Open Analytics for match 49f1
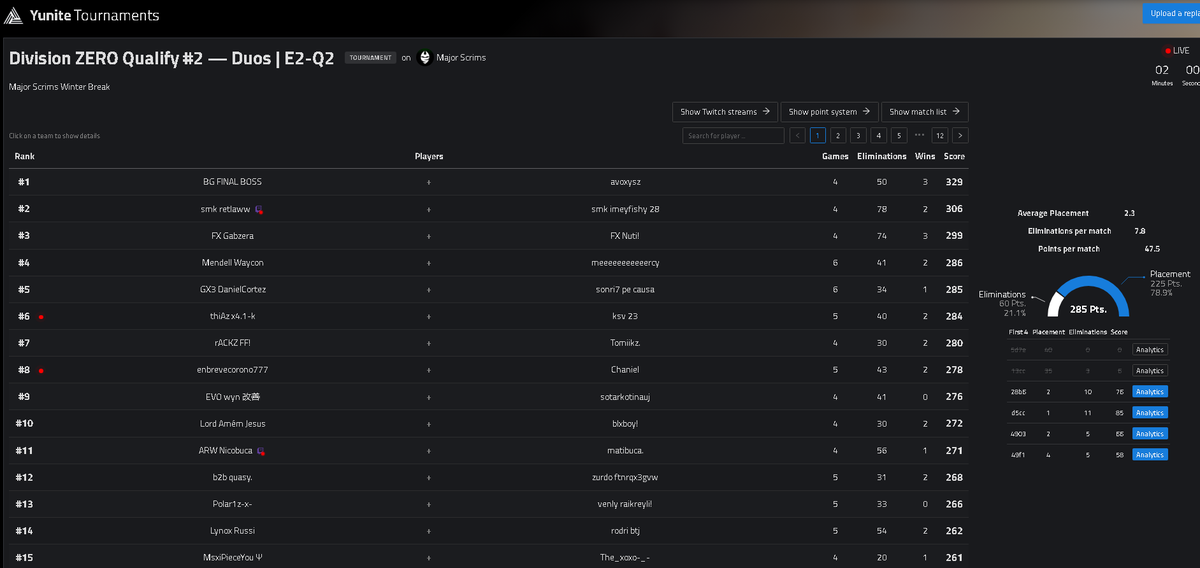 point(1150,455)
